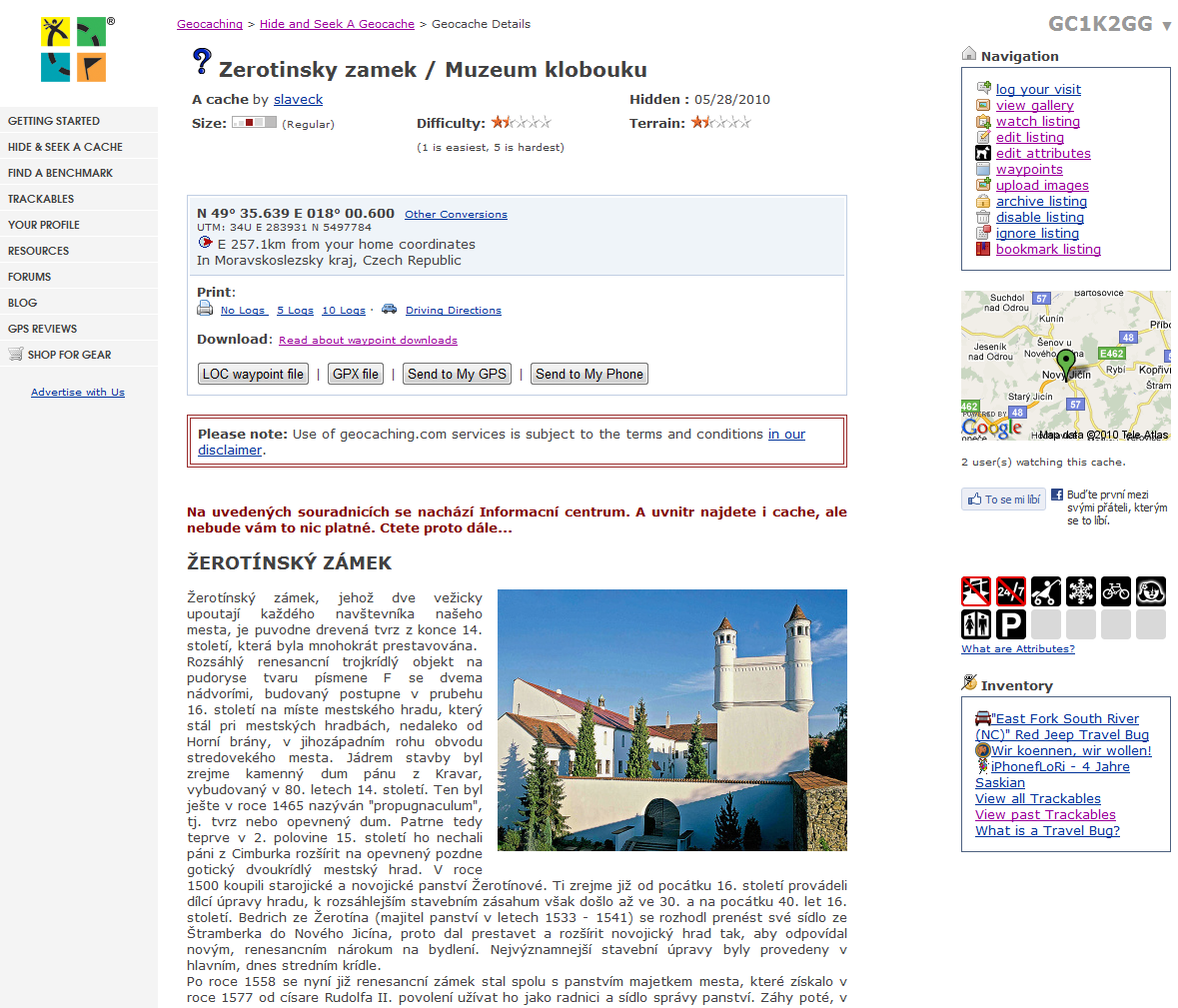This screenshot has width=1178, height=1008.
Task: Click Send to My GPS button
Action: [x=457, y=374]
